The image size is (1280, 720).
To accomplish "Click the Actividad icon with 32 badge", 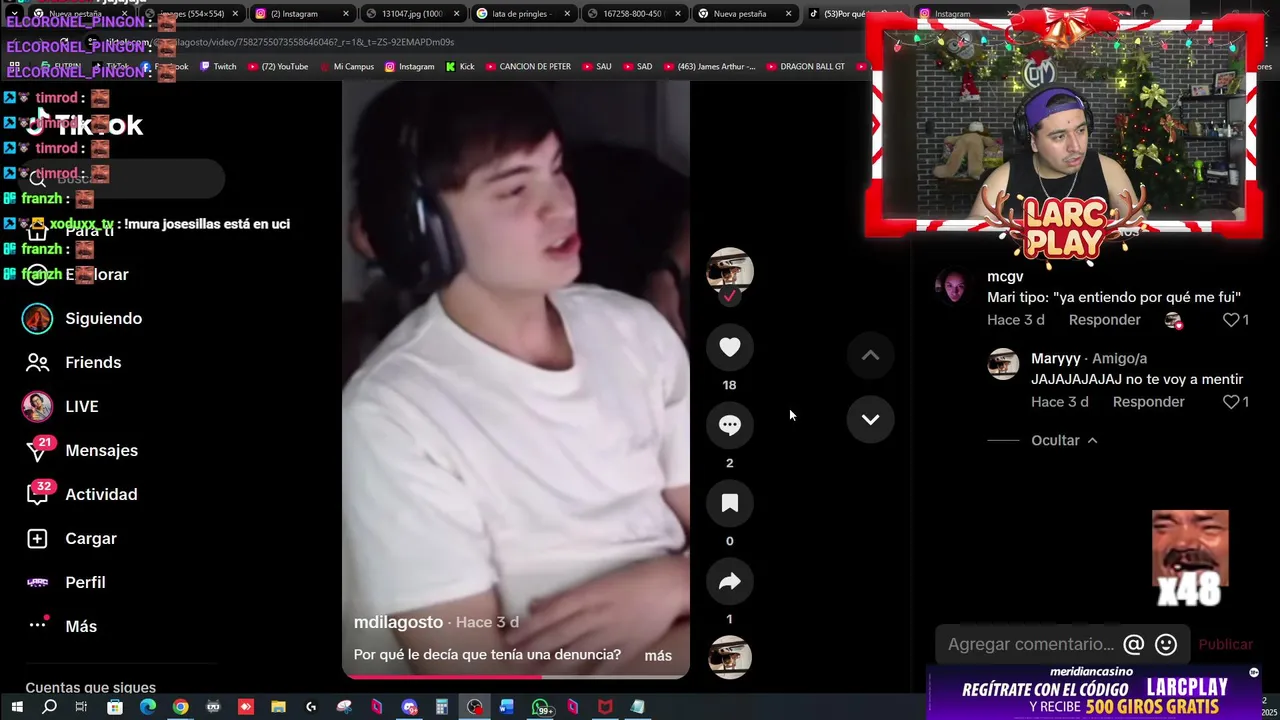I will point(38,494).
